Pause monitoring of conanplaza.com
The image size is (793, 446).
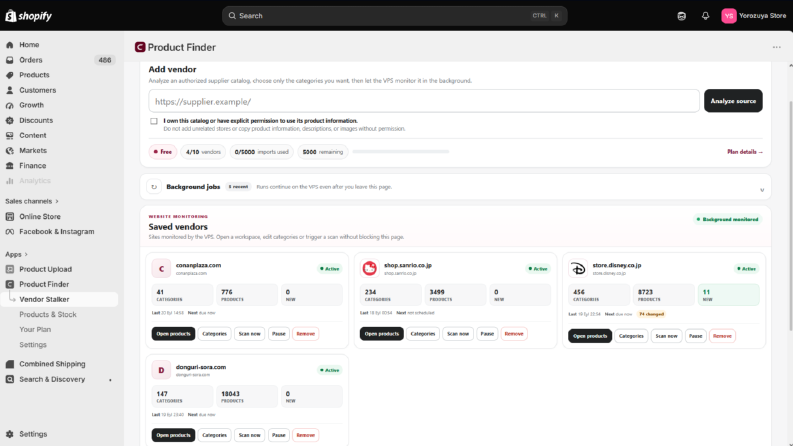(279, 334)
